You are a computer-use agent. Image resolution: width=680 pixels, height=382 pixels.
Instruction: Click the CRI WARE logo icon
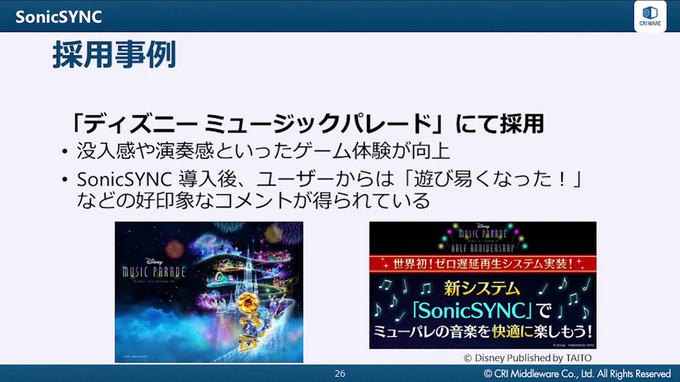coord(650,16)
